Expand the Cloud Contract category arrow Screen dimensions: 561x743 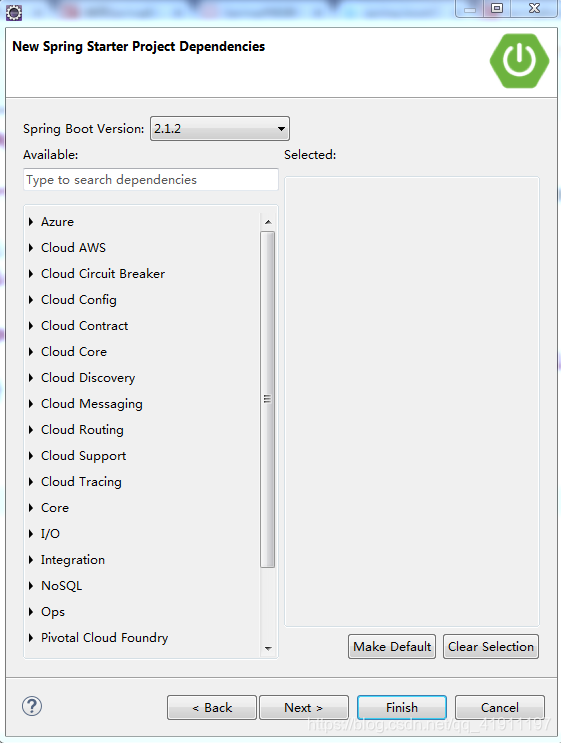point(31,326)
